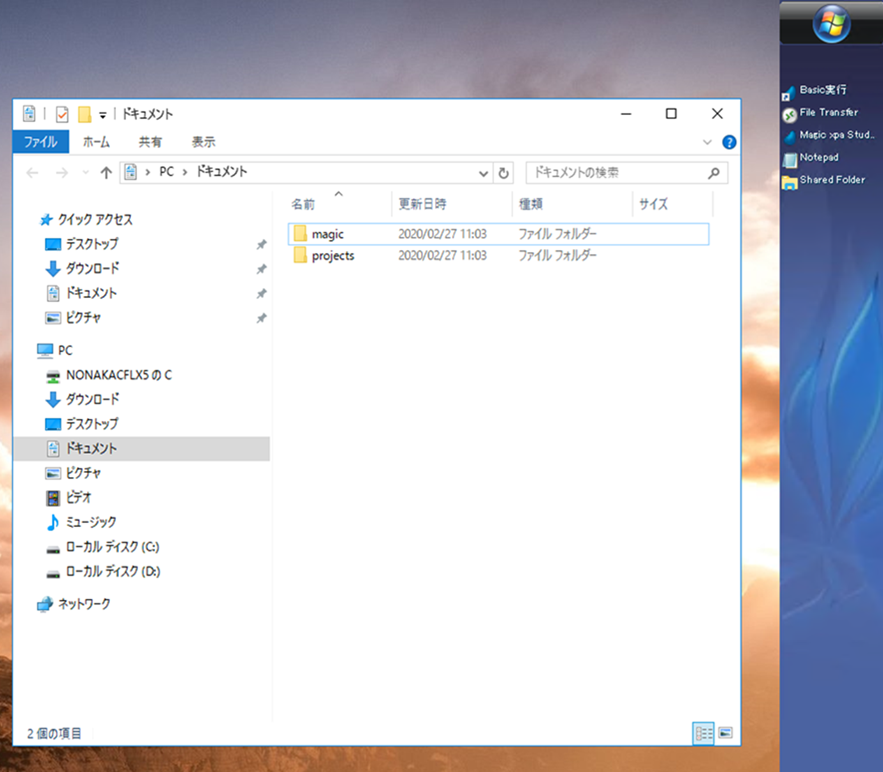This screenshot has height=772, width=883.
Task: Switch to large icons view
Action: click(x=725, y=733)
